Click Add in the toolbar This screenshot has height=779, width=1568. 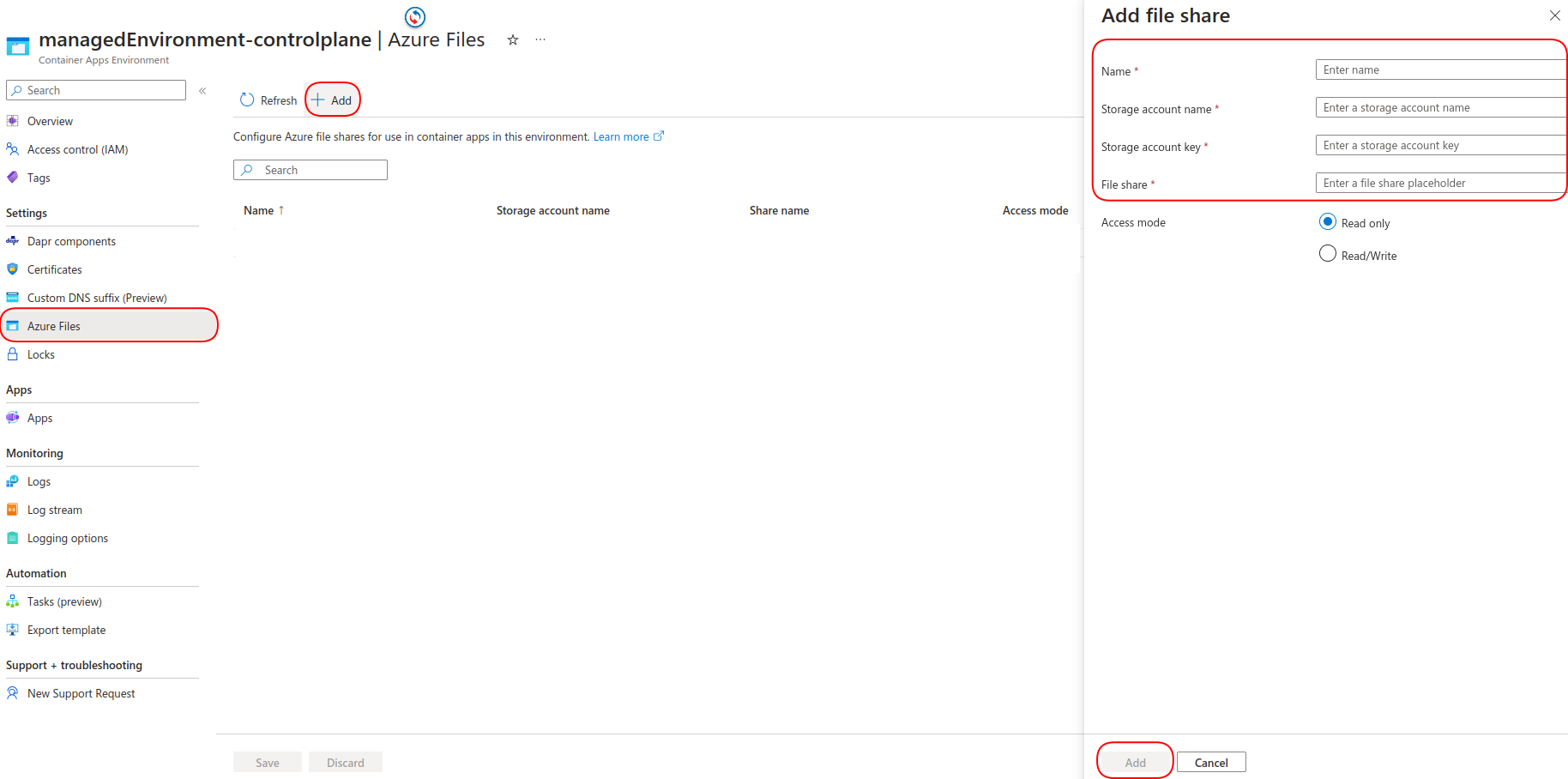(332, 100)
